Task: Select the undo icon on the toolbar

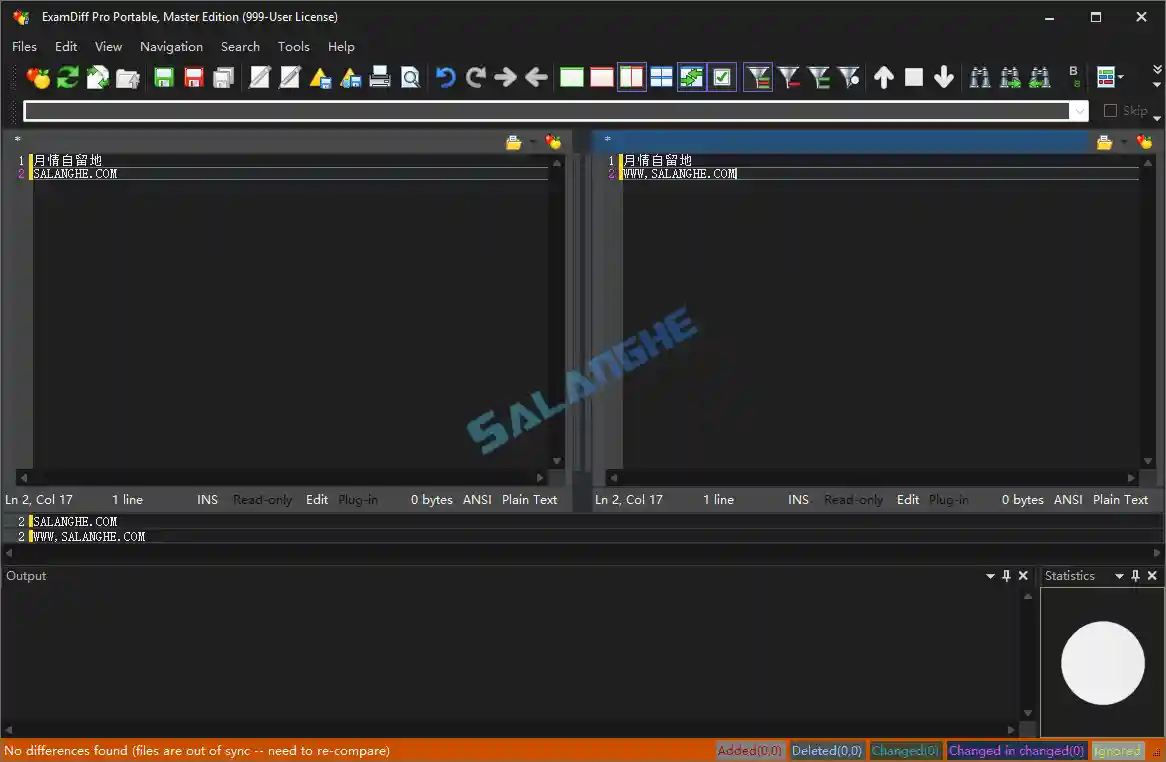Action: [444, 77]
